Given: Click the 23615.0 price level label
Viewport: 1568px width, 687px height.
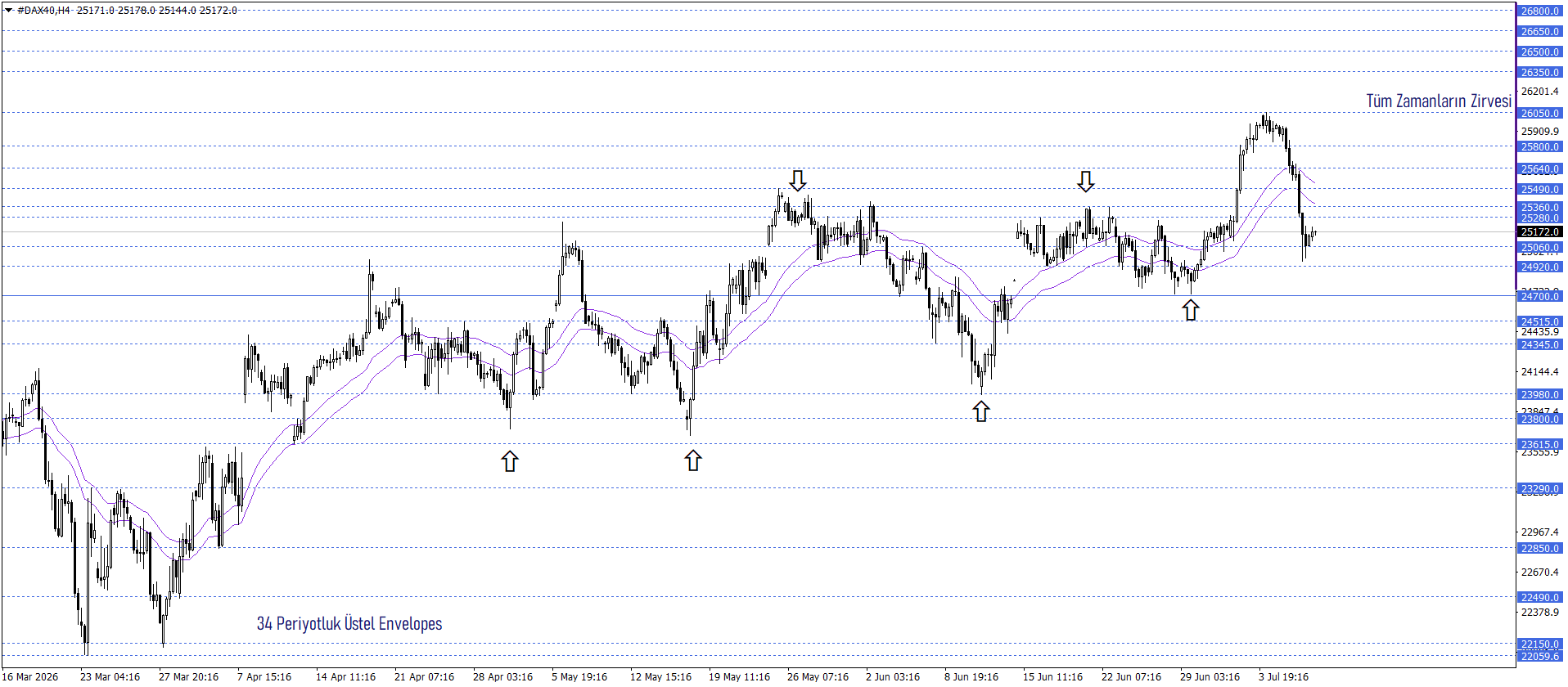Looking at the screenshot, I should click(1539, 445).
